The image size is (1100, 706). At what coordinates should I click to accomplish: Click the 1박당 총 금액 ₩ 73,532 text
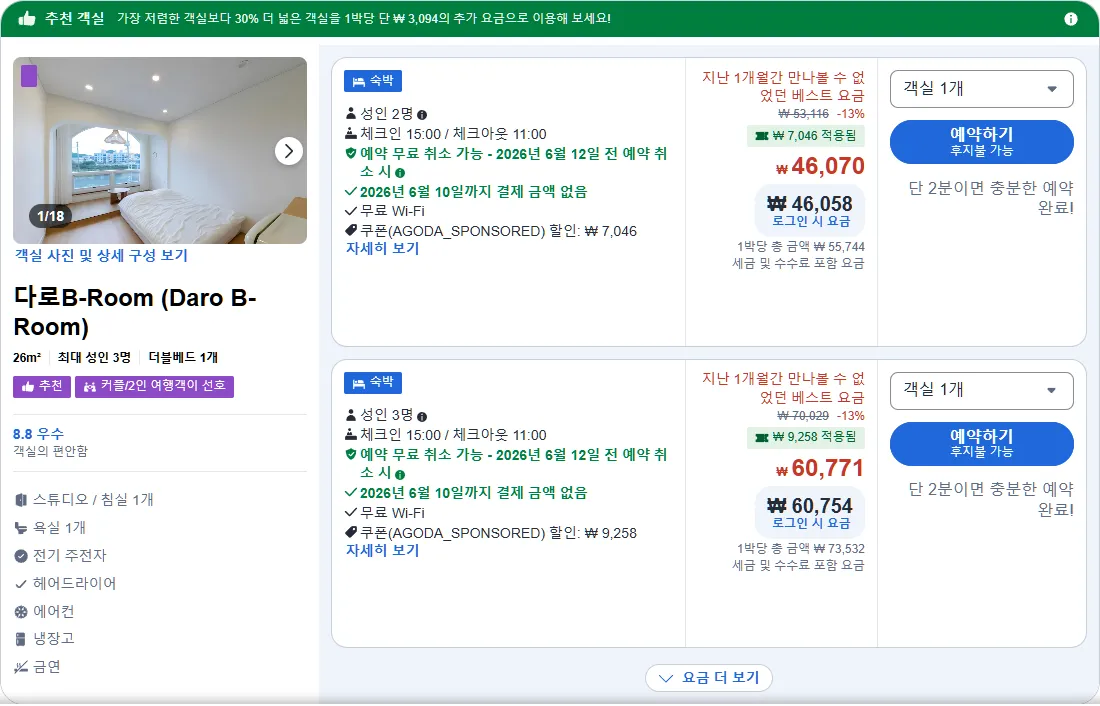point(800,549)
